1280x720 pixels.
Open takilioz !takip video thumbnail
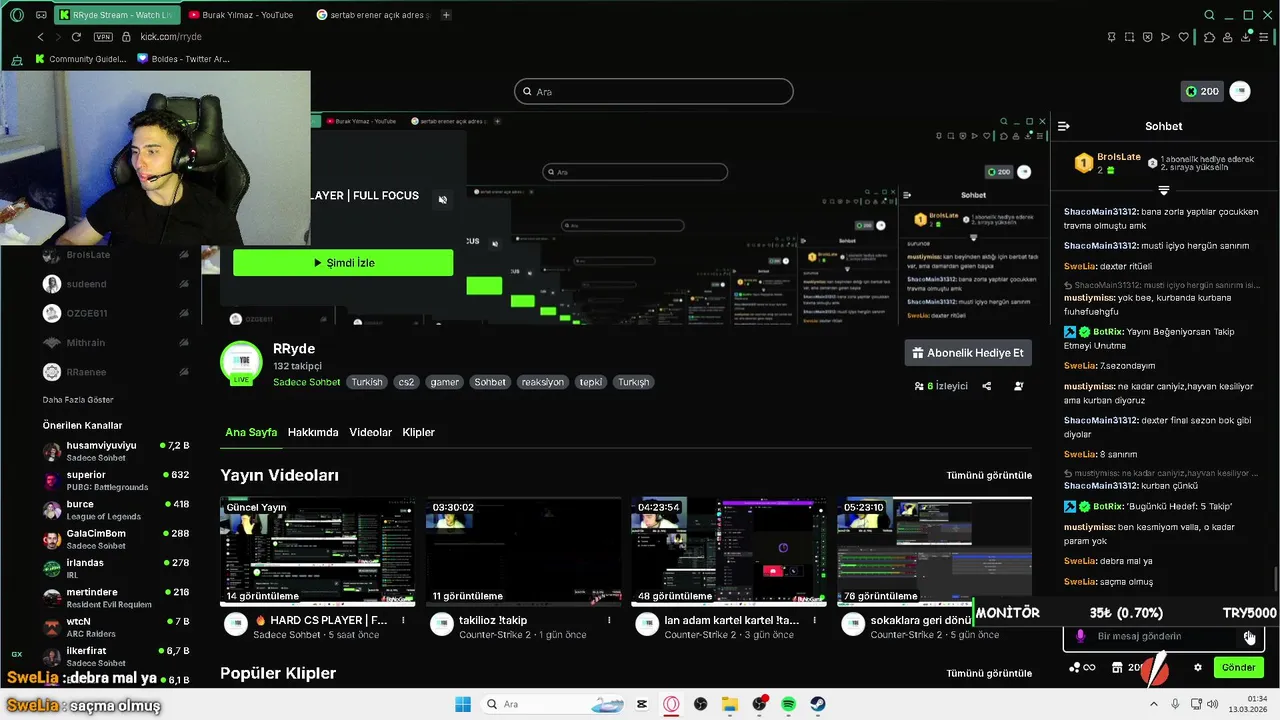(524, 551)
